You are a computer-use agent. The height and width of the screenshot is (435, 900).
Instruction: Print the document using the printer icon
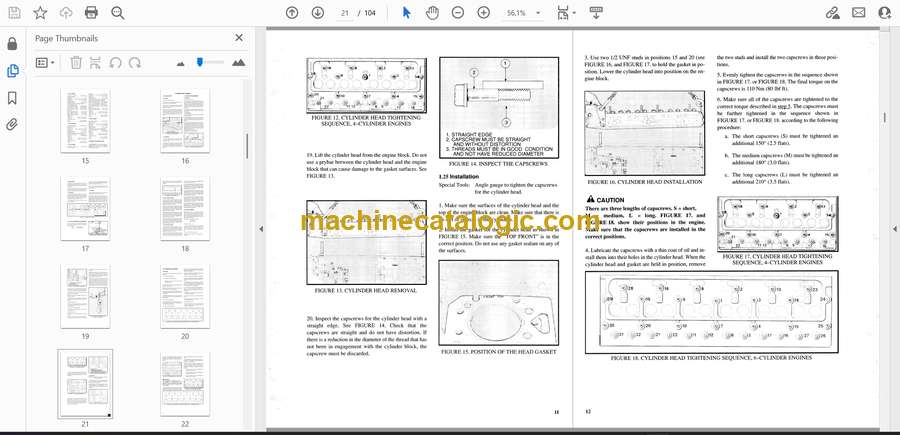[91, 13]
